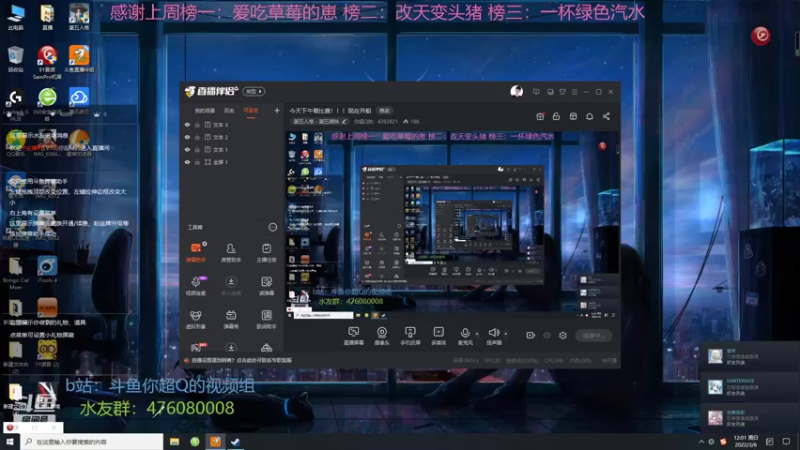Open the 弹幕秀 danmaku show tool
This screenshot has height=450, width=800.
click(231, 319)
